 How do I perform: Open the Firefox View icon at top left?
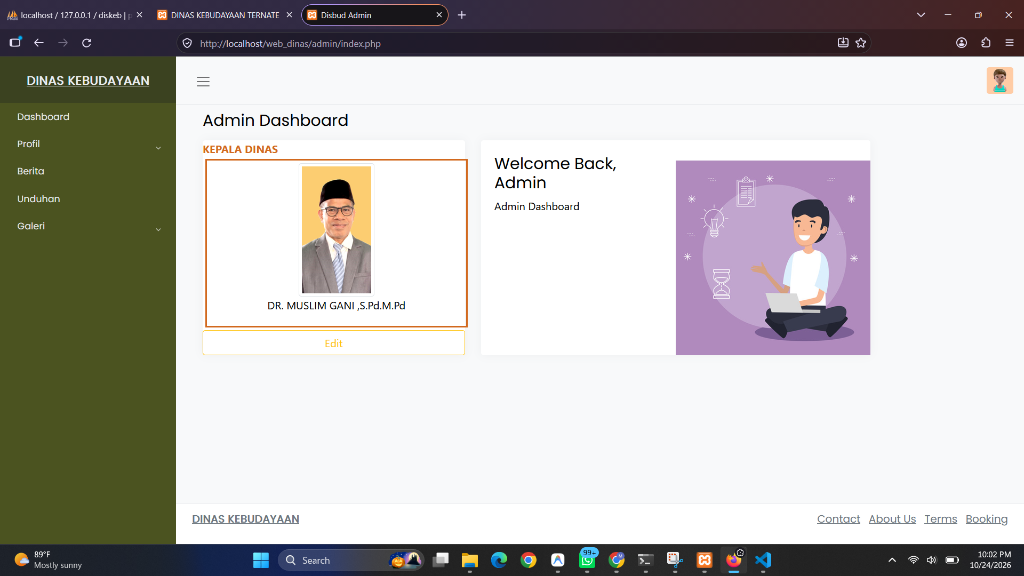click(x=15, y=43)
